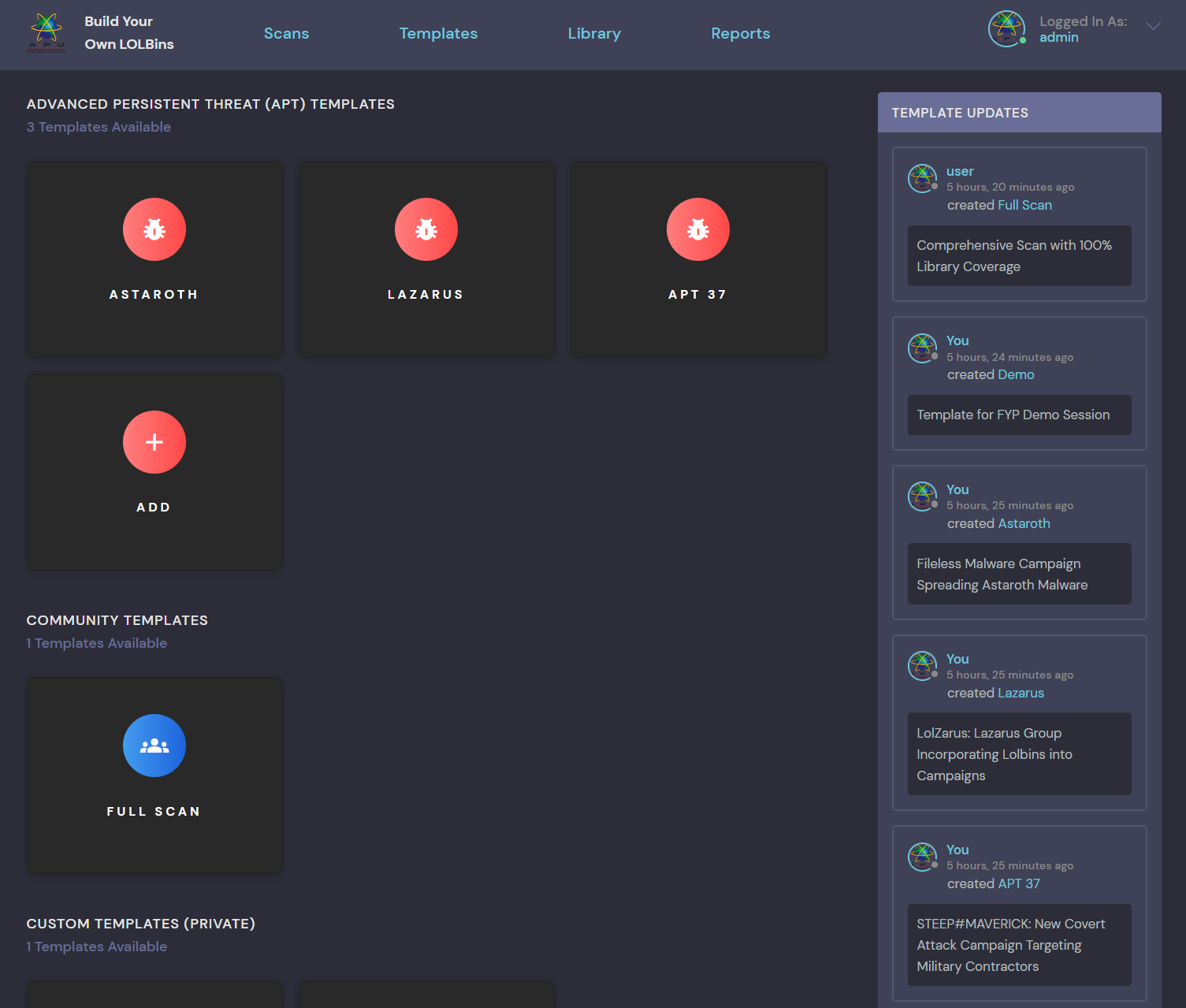Open the Full Scan link in updates
Image resolution: width=1186 pixels, height=1008 pixels.
[x=1024, y=205]
